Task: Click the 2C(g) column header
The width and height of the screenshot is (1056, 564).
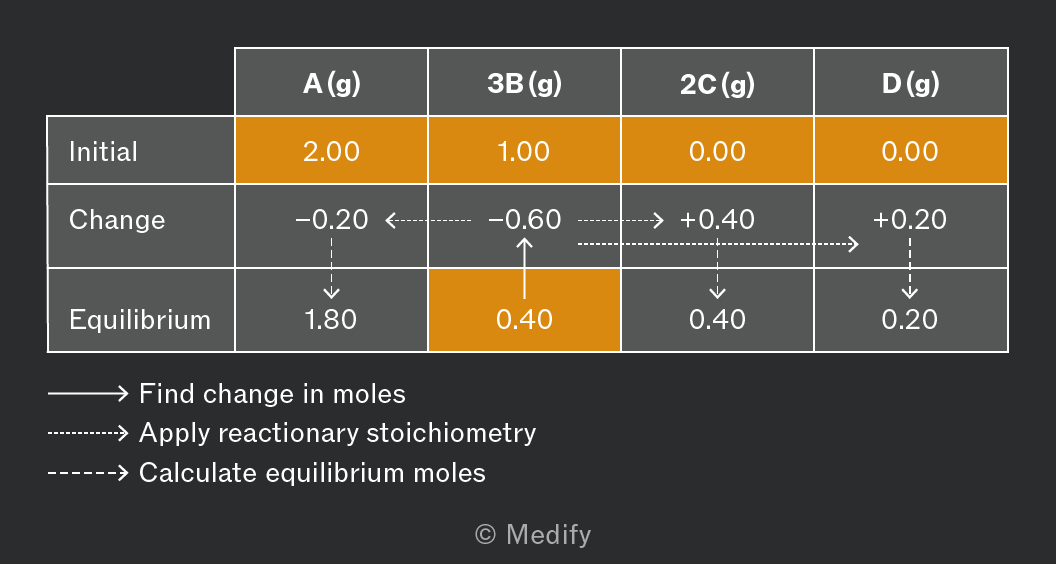Action: pos(717,82)
